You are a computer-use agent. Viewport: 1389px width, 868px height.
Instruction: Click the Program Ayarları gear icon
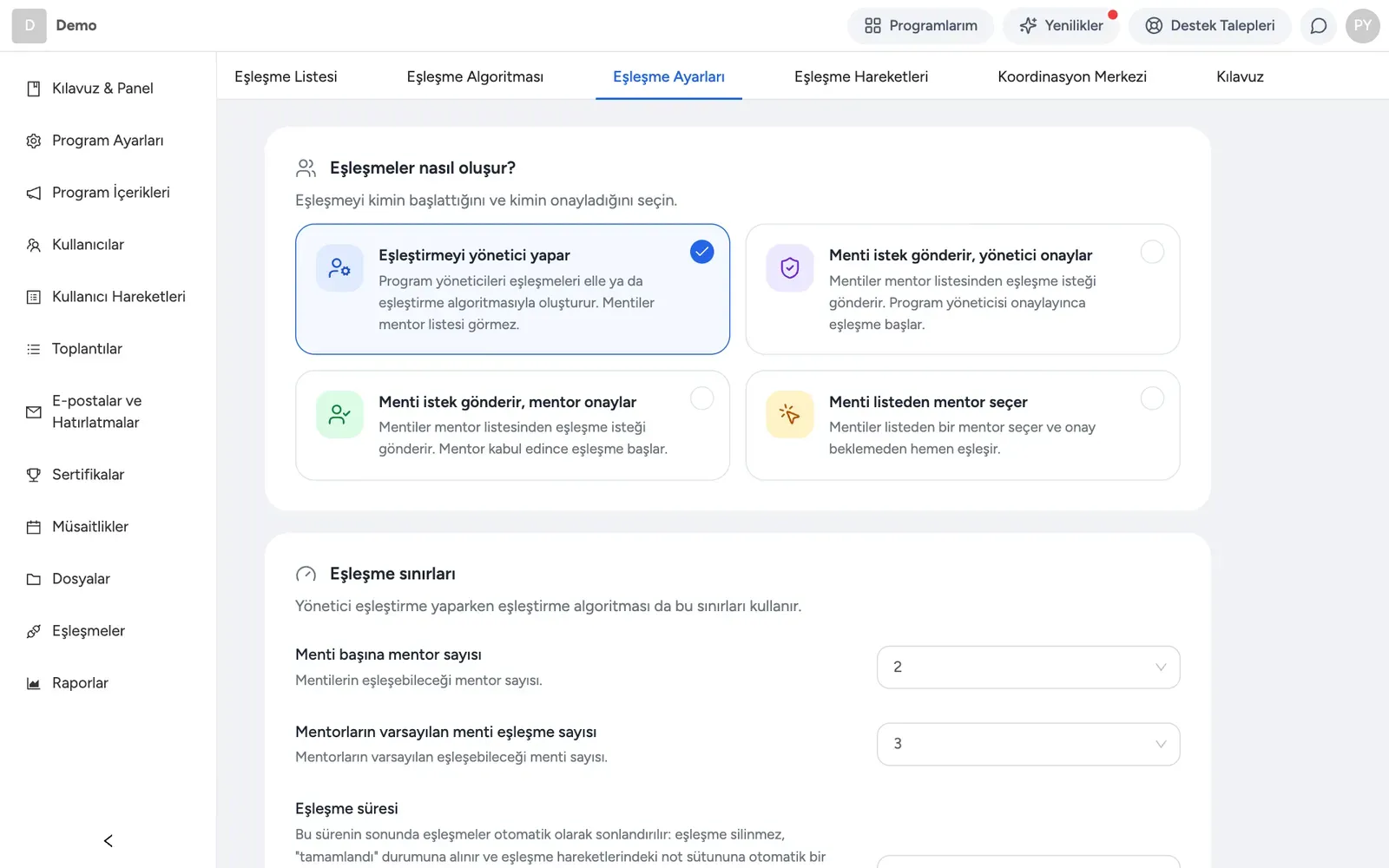click(x=34, y=141)
